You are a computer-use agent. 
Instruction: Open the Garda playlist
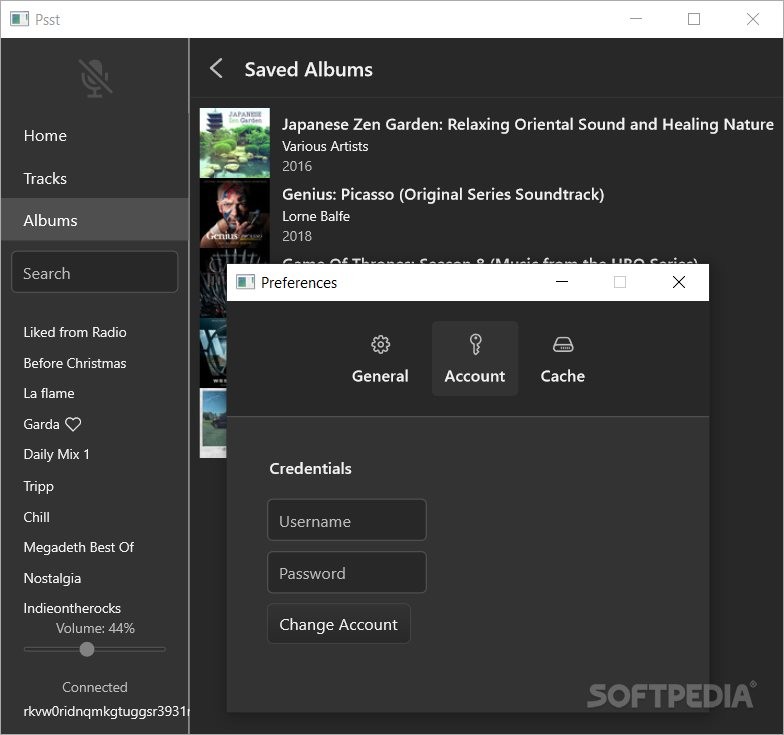point(52,424)
